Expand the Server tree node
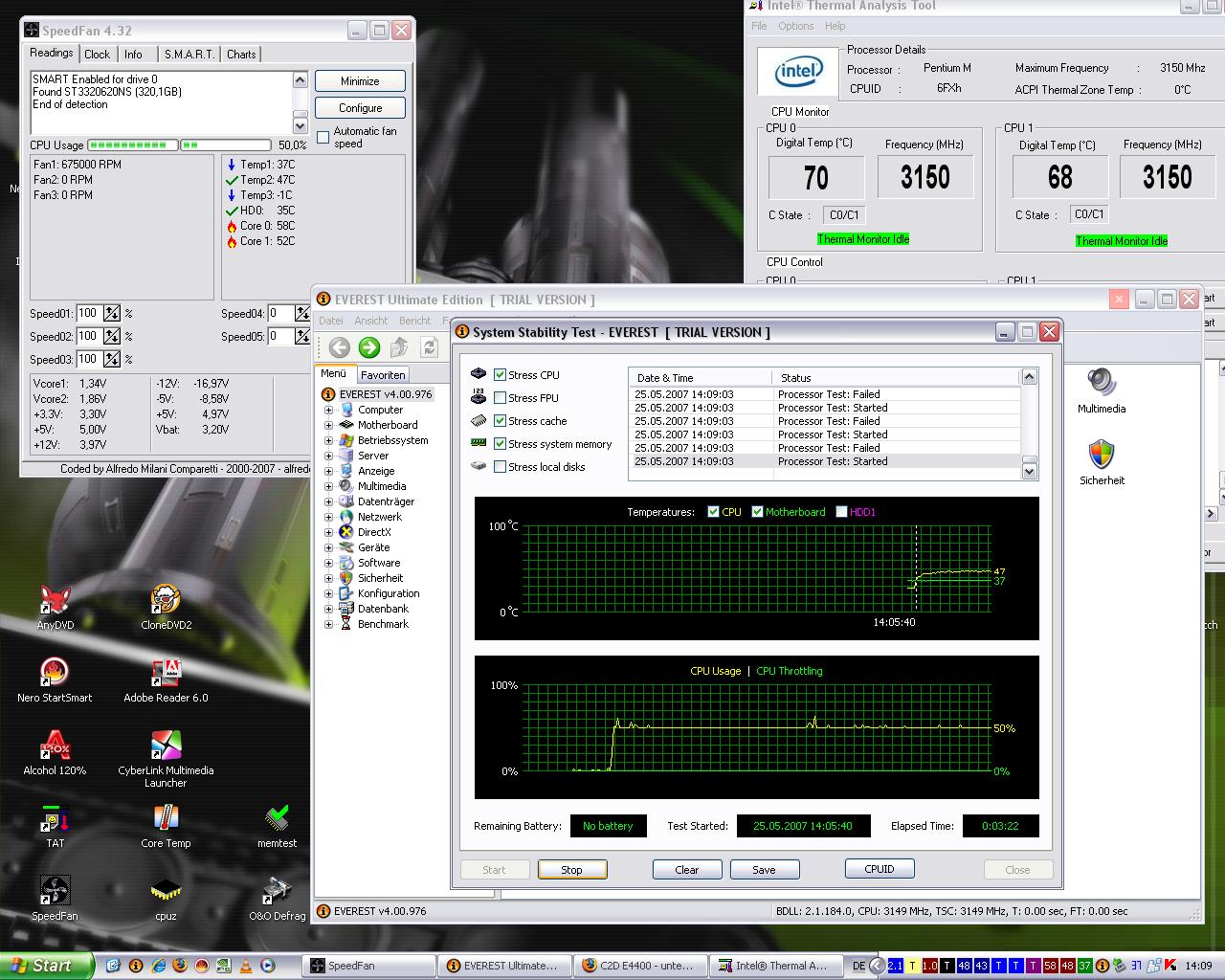 pyautogui.click(x=328, y=456)
